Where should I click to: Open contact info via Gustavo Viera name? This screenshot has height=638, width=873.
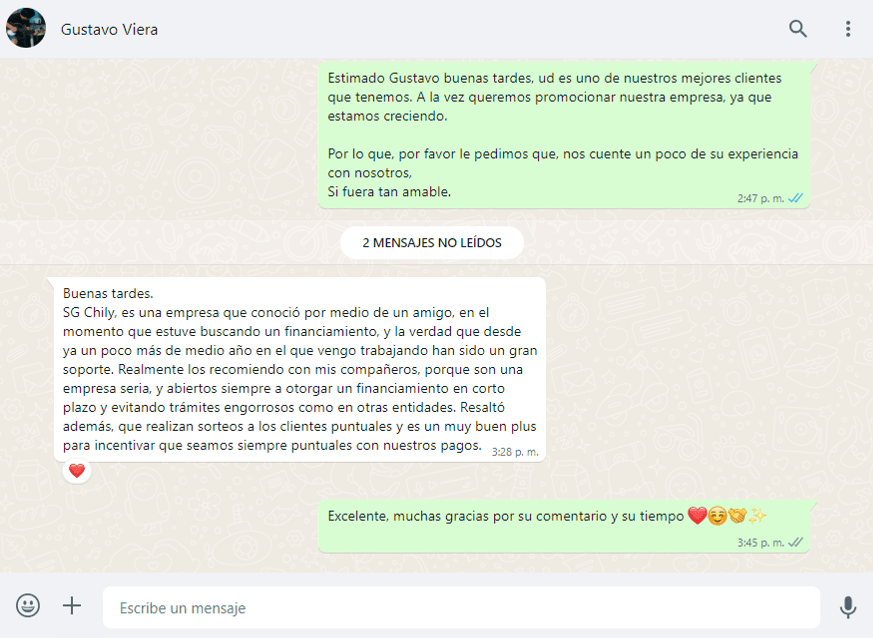coord(109,30)
